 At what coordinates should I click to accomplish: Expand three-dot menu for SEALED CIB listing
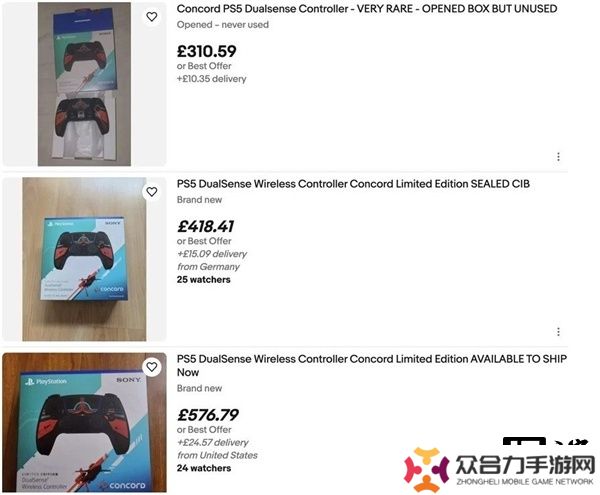point(558,332)
